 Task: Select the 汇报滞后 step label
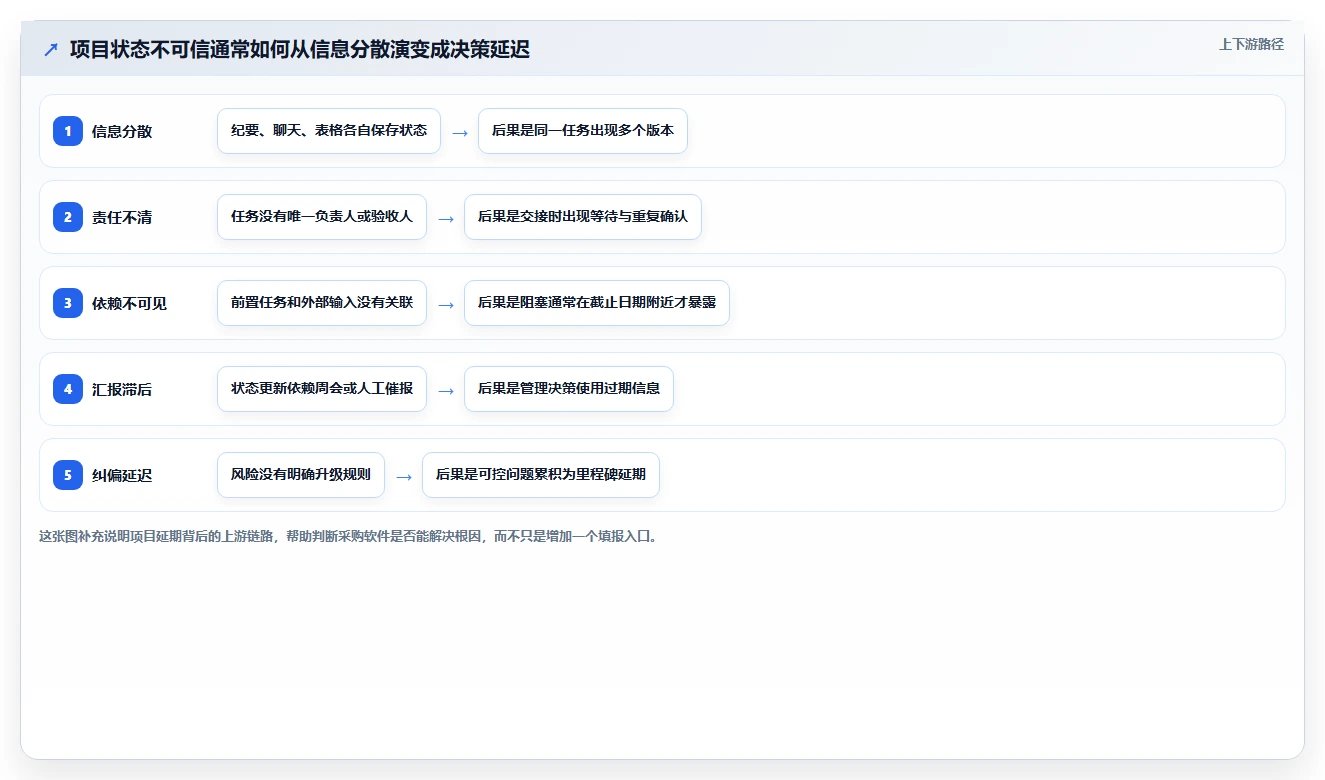coord(122,389)
